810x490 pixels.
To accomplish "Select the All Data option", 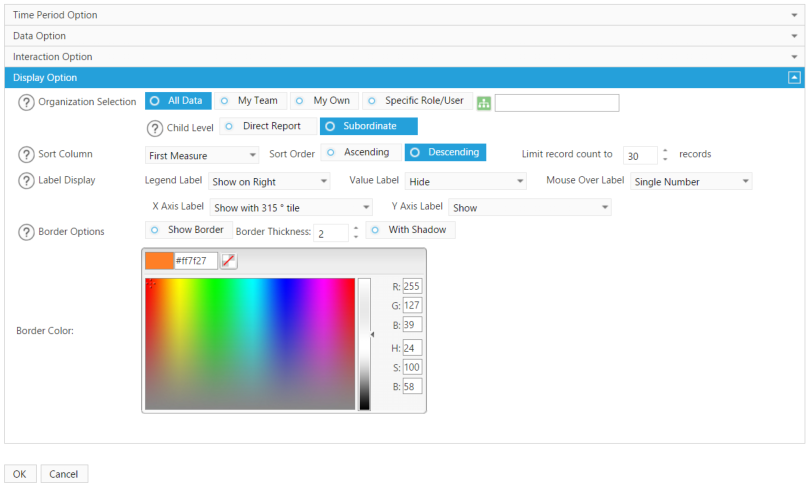I will click(x=178, y=101).
